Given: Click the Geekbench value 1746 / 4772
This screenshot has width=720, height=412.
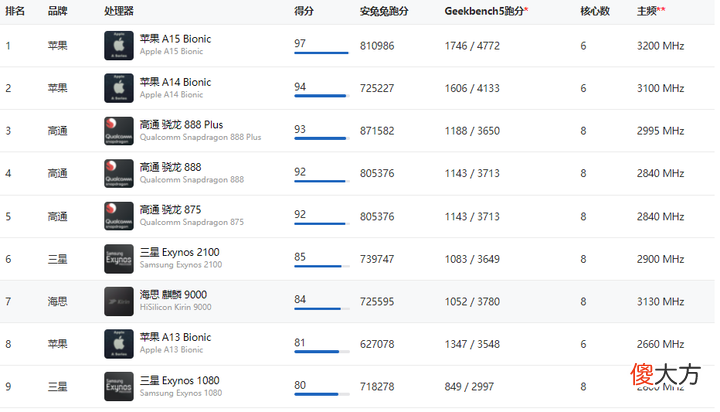Looking at the screenshot, I should tap(472, 46).
